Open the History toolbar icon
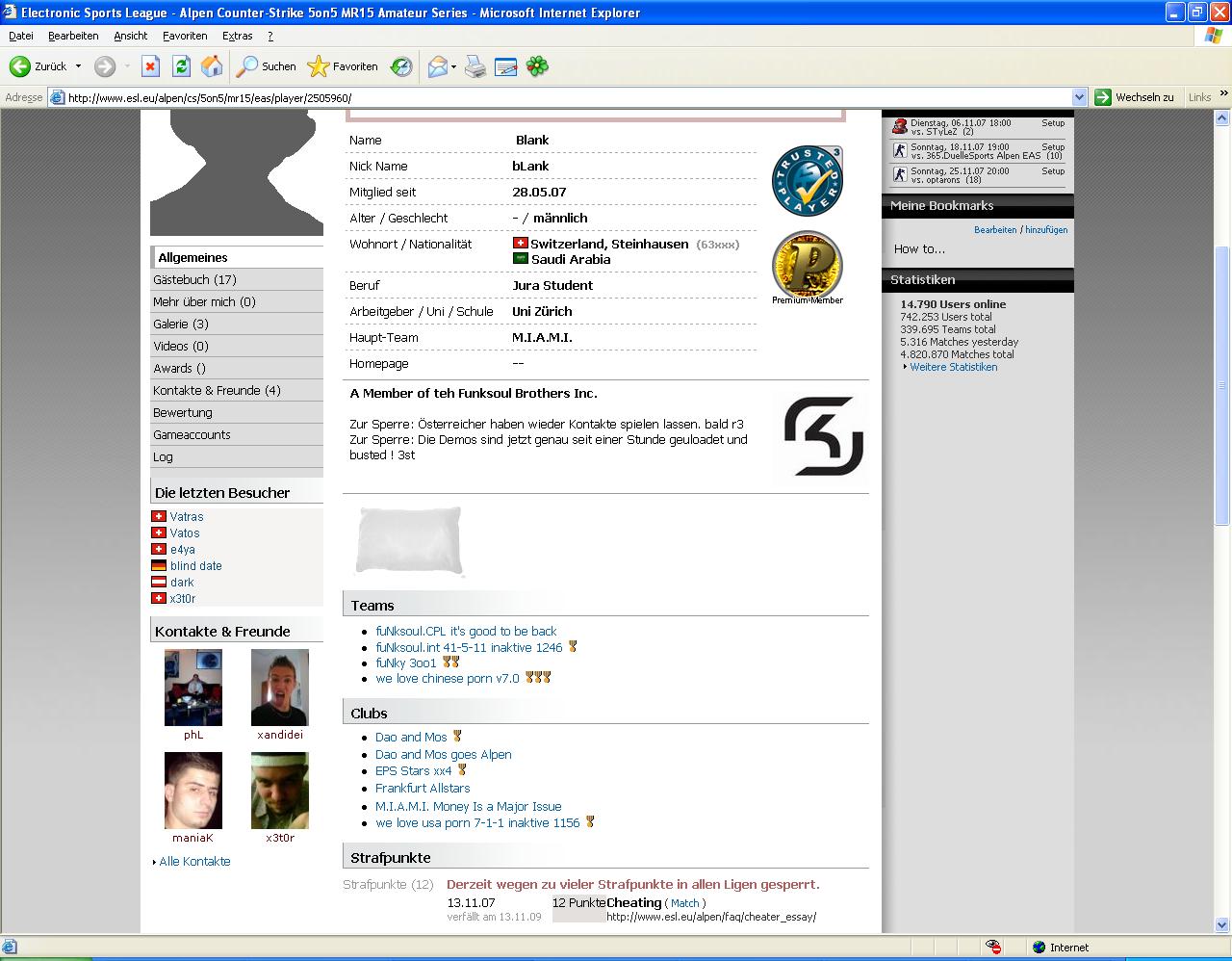1232x961 pixels. (x=401, y=66)
